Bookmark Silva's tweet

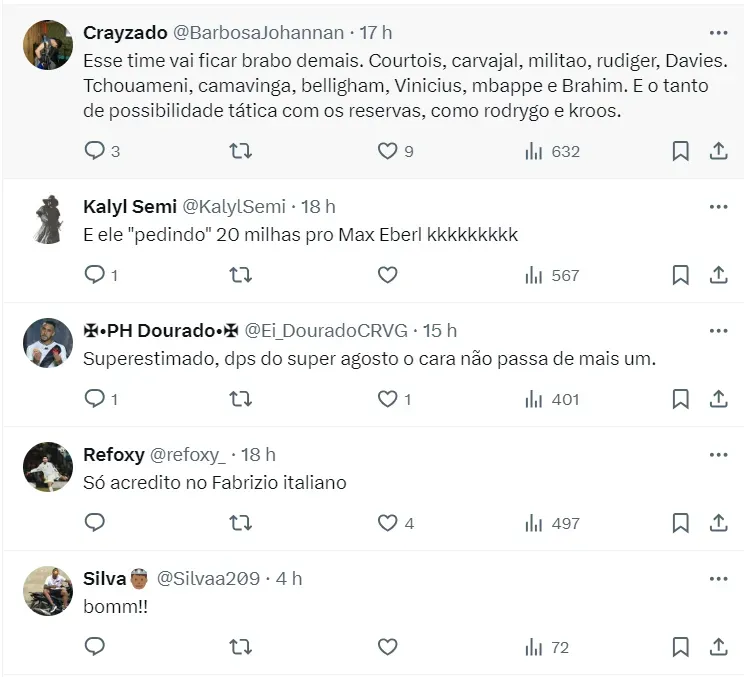[x=680, y=647]
